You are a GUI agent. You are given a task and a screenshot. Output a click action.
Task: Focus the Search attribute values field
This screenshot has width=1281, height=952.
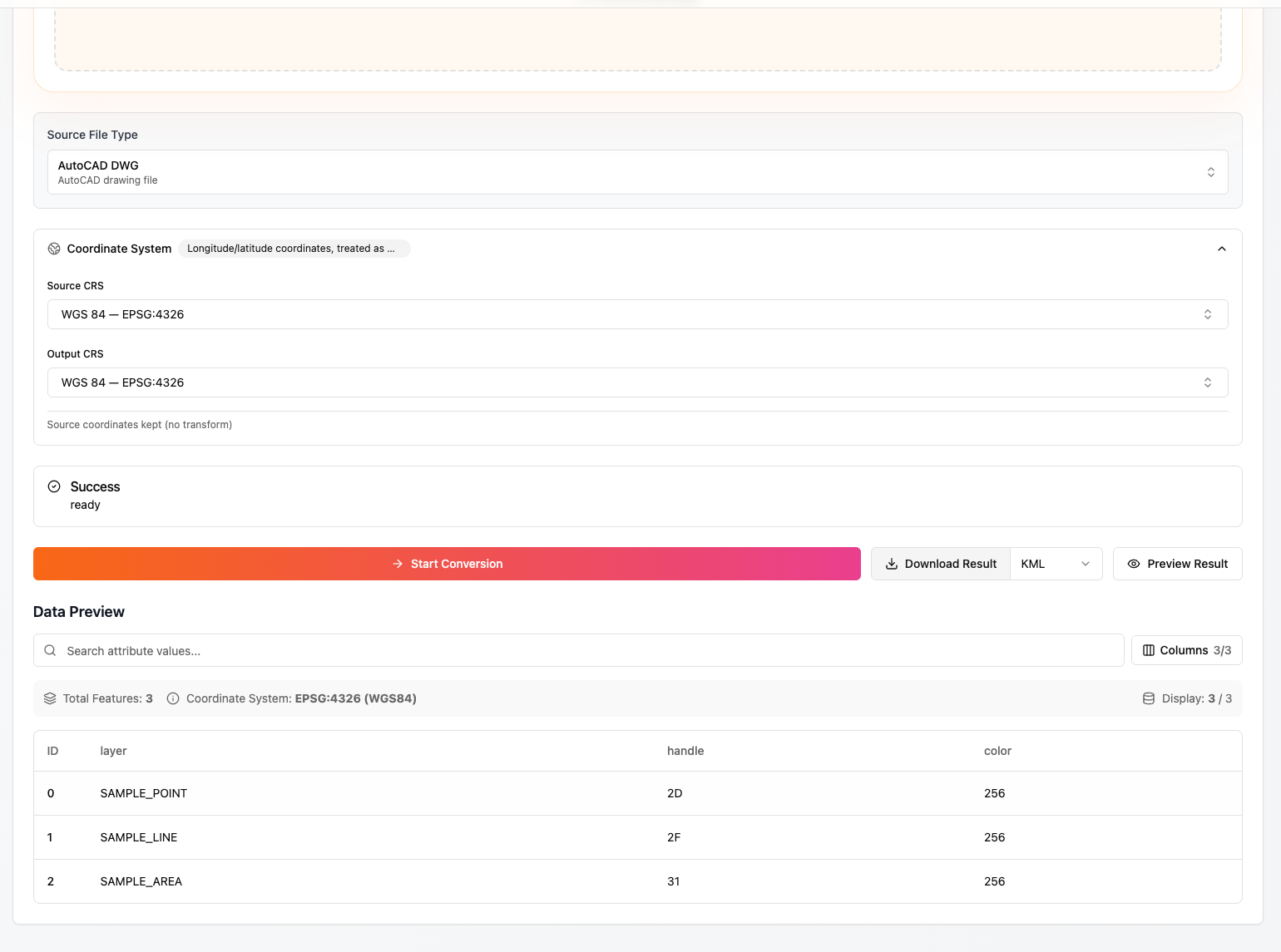coord(578,650)
